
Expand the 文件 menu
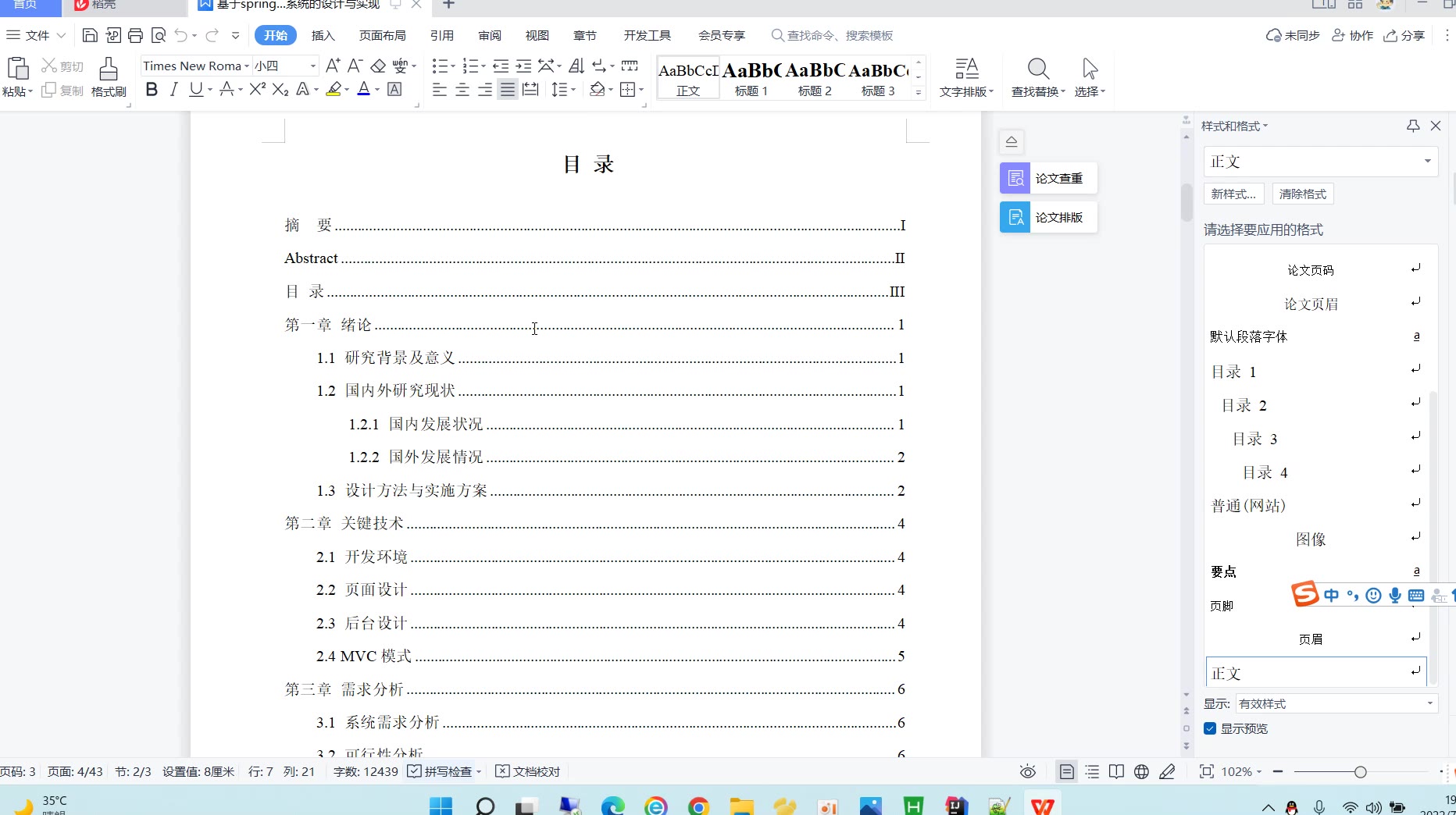pos(36,35)
